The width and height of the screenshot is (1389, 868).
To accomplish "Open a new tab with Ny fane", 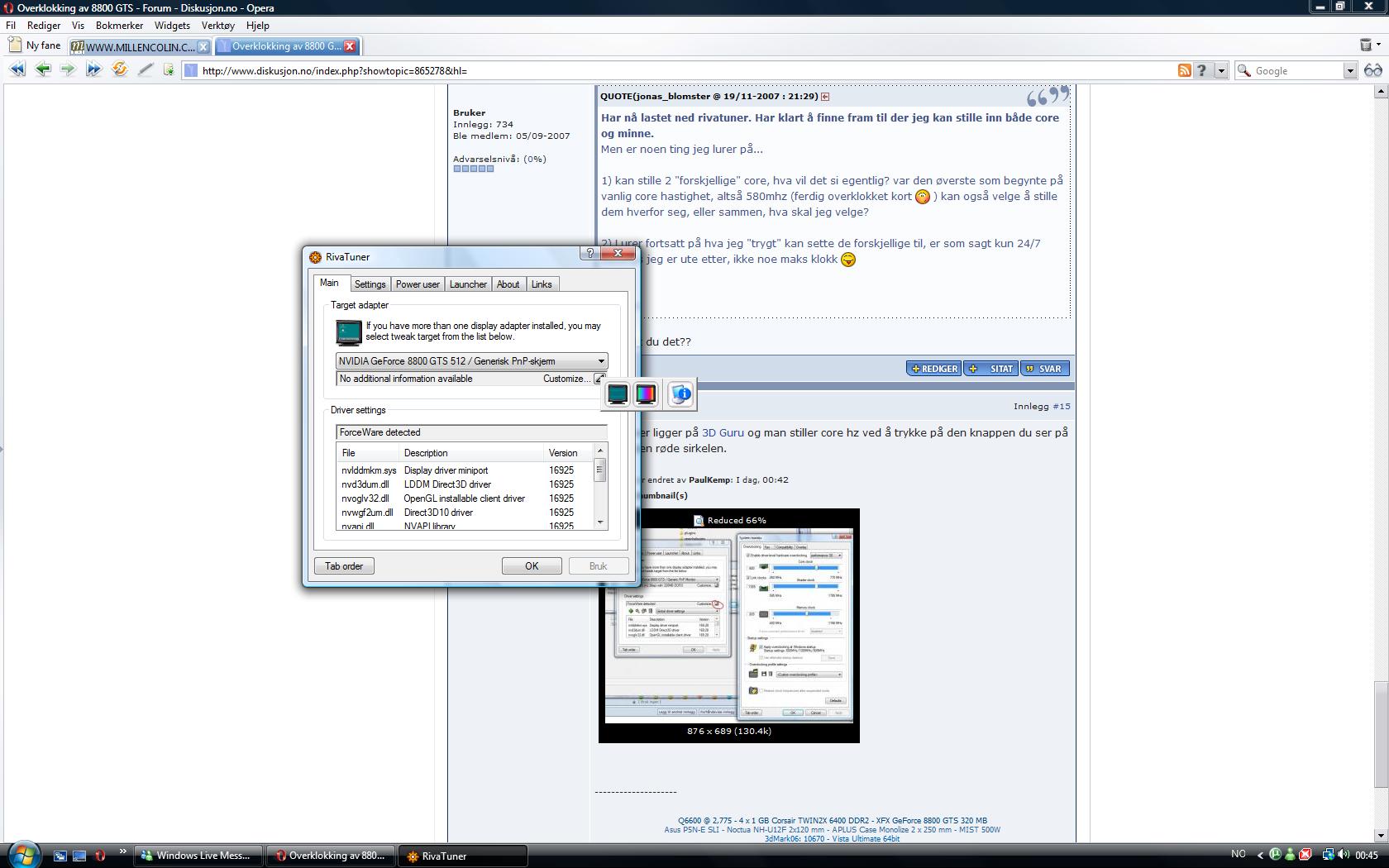I will click(35, 45).
